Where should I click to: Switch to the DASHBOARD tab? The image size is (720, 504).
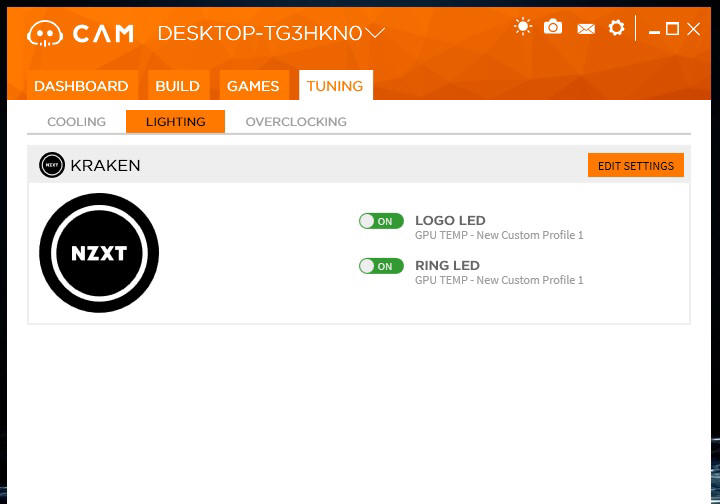point(81,85)
